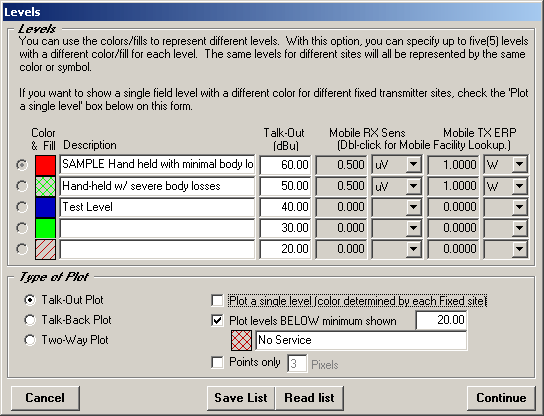
Task: Open the W unit dropdown for second row
Action: point(520,186)
